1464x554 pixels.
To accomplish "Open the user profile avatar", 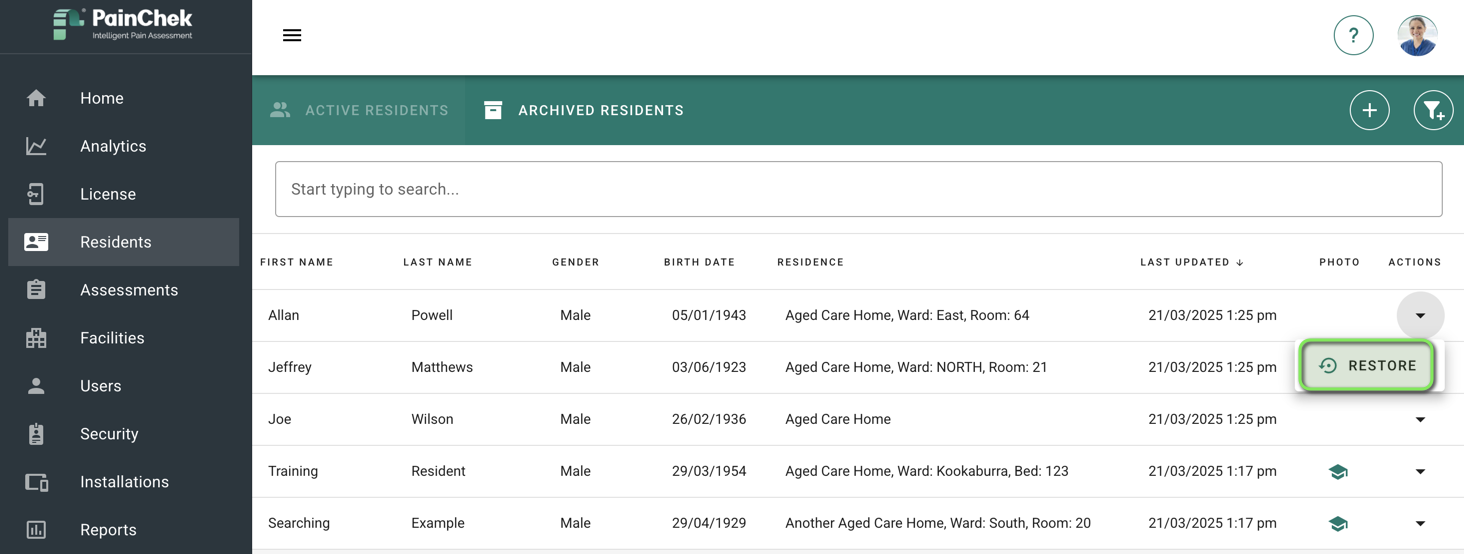I will pyautogui.click(x=1417, y=35).
